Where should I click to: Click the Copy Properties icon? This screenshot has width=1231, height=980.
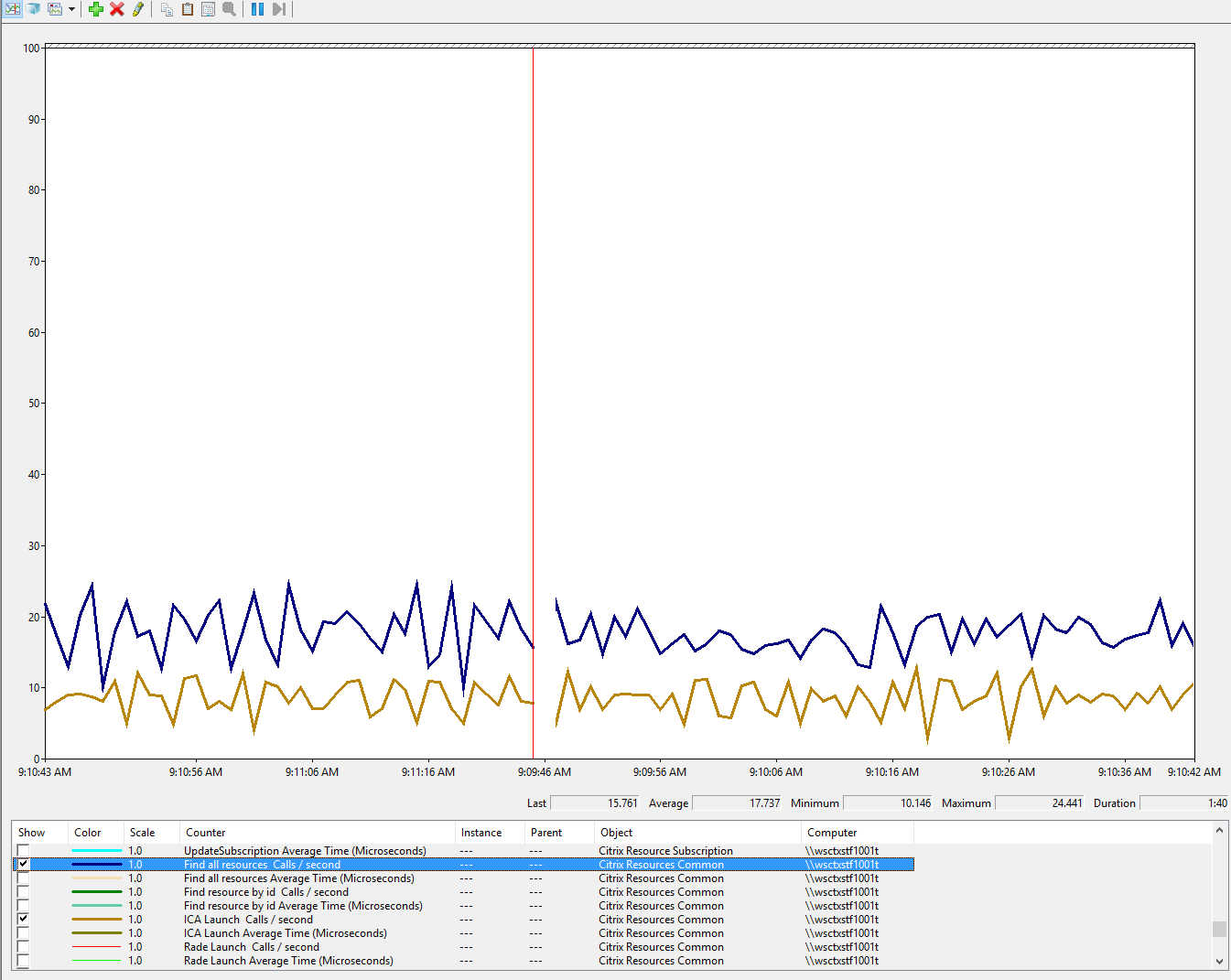tap(167, 9)
